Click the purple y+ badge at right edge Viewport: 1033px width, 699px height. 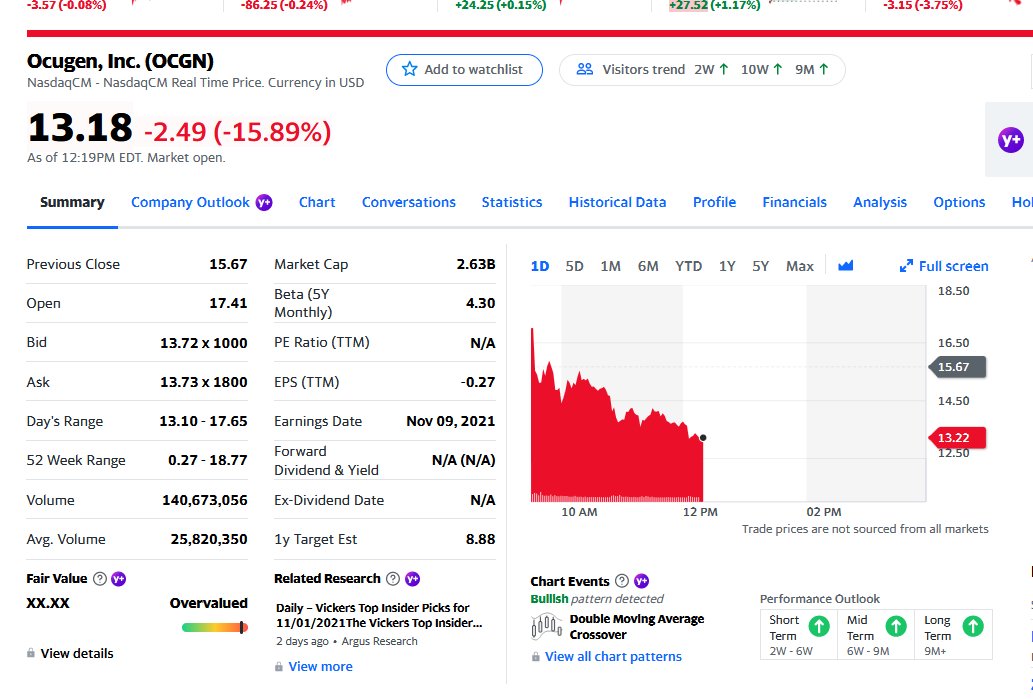coord(1011,140)
